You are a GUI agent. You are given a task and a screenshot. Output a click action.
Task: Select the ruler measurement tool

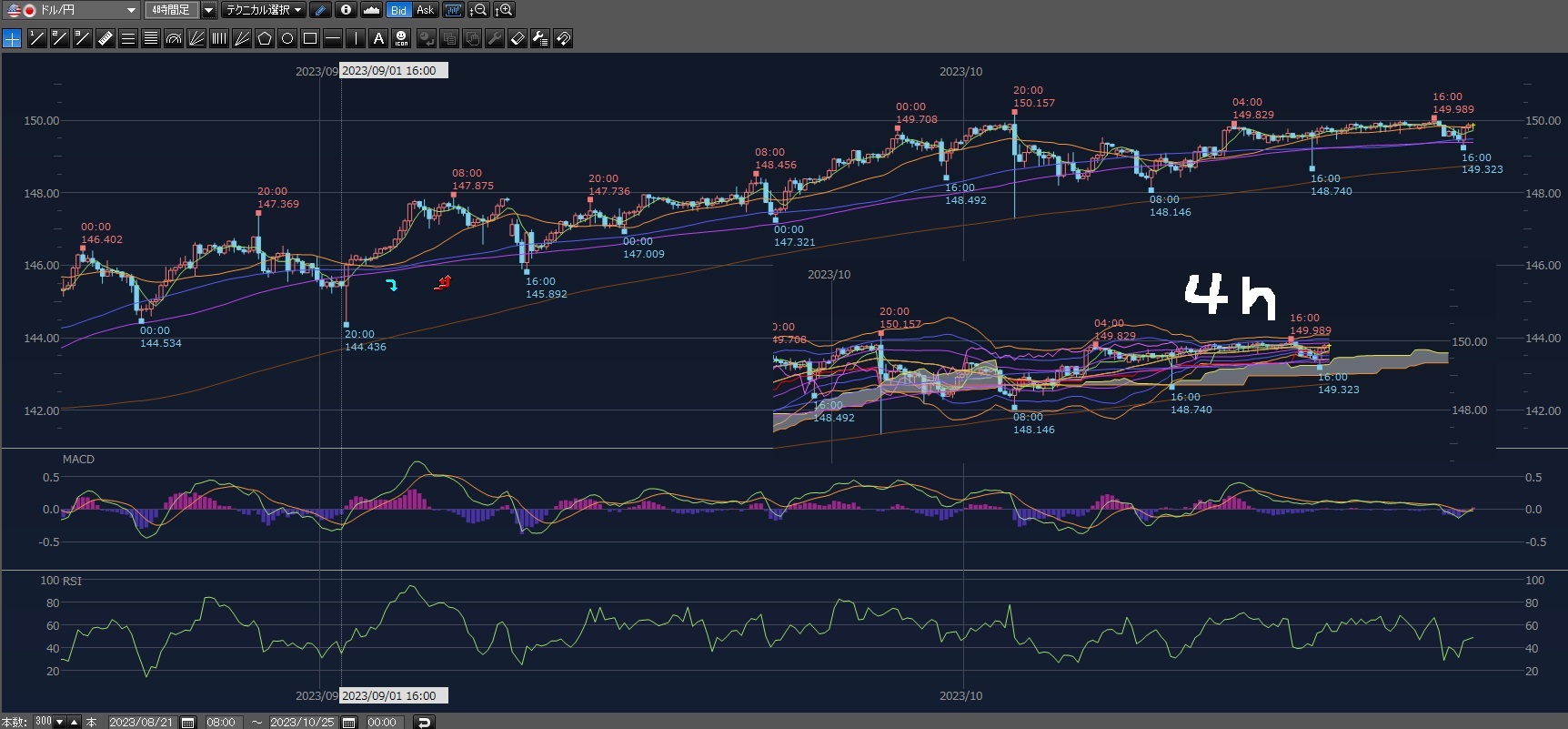[106, 38]
